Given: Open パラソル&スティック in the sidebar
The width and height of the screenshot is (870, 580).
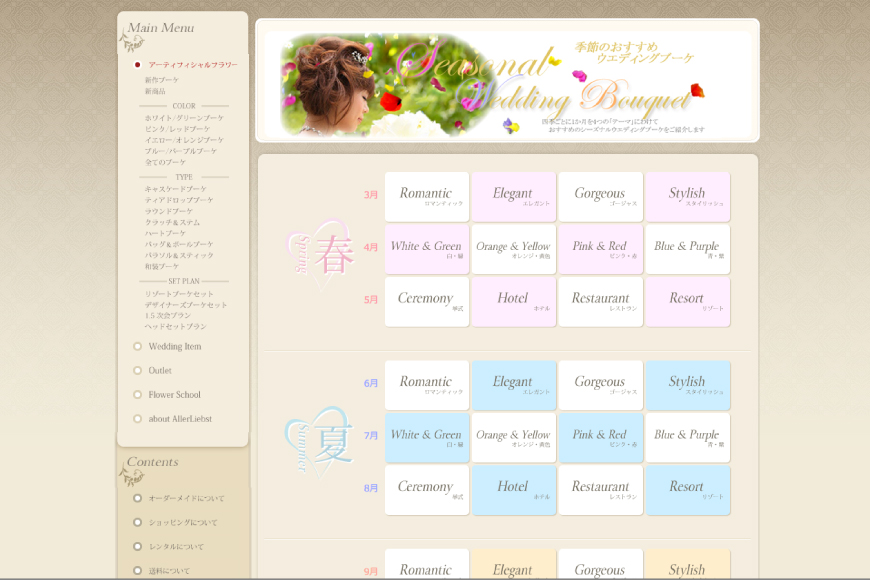Looking at the screenshot, I should [x=179, y=255].
